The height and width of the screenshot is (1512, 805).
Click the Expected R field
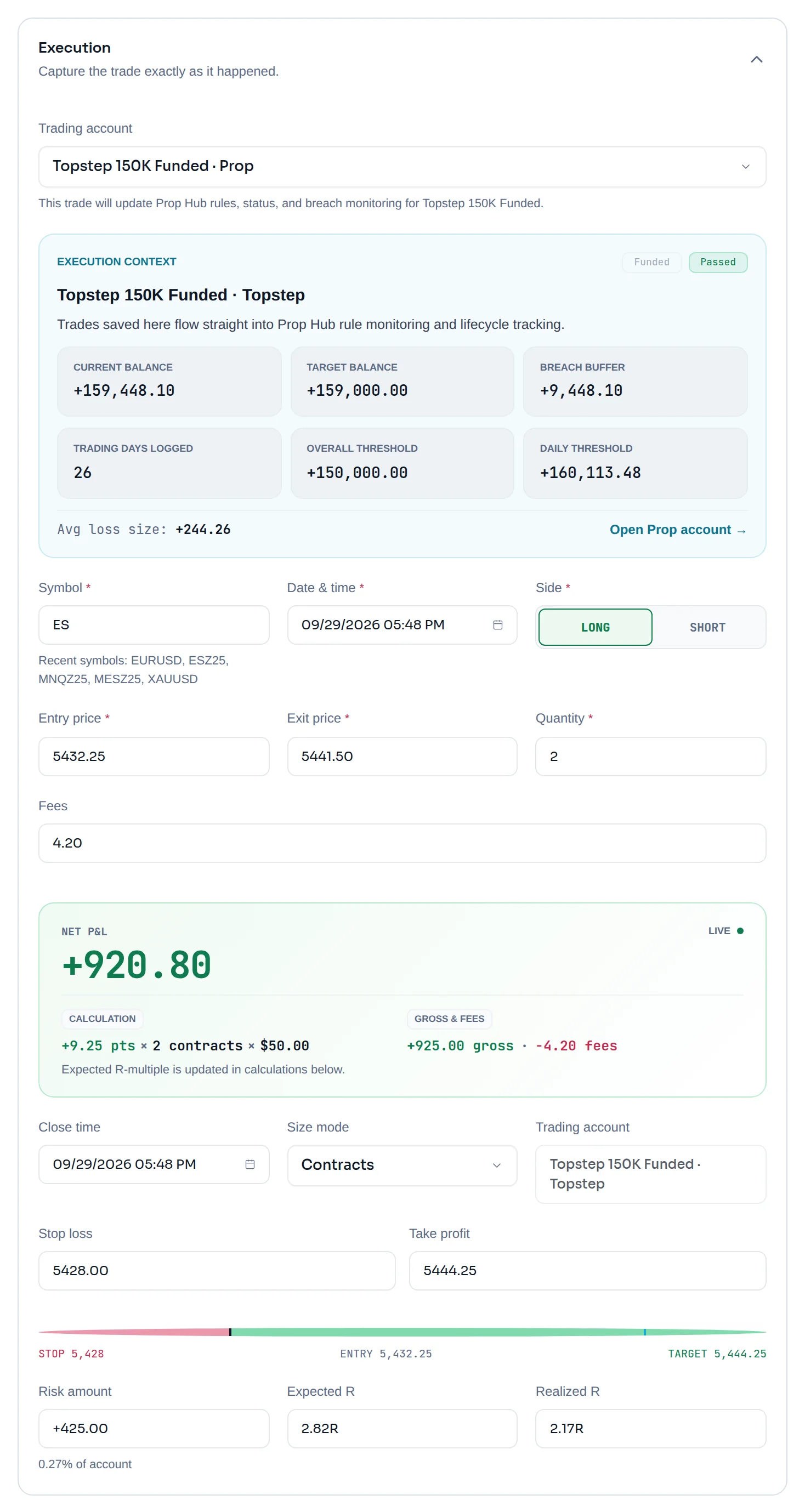(402, 1429)
